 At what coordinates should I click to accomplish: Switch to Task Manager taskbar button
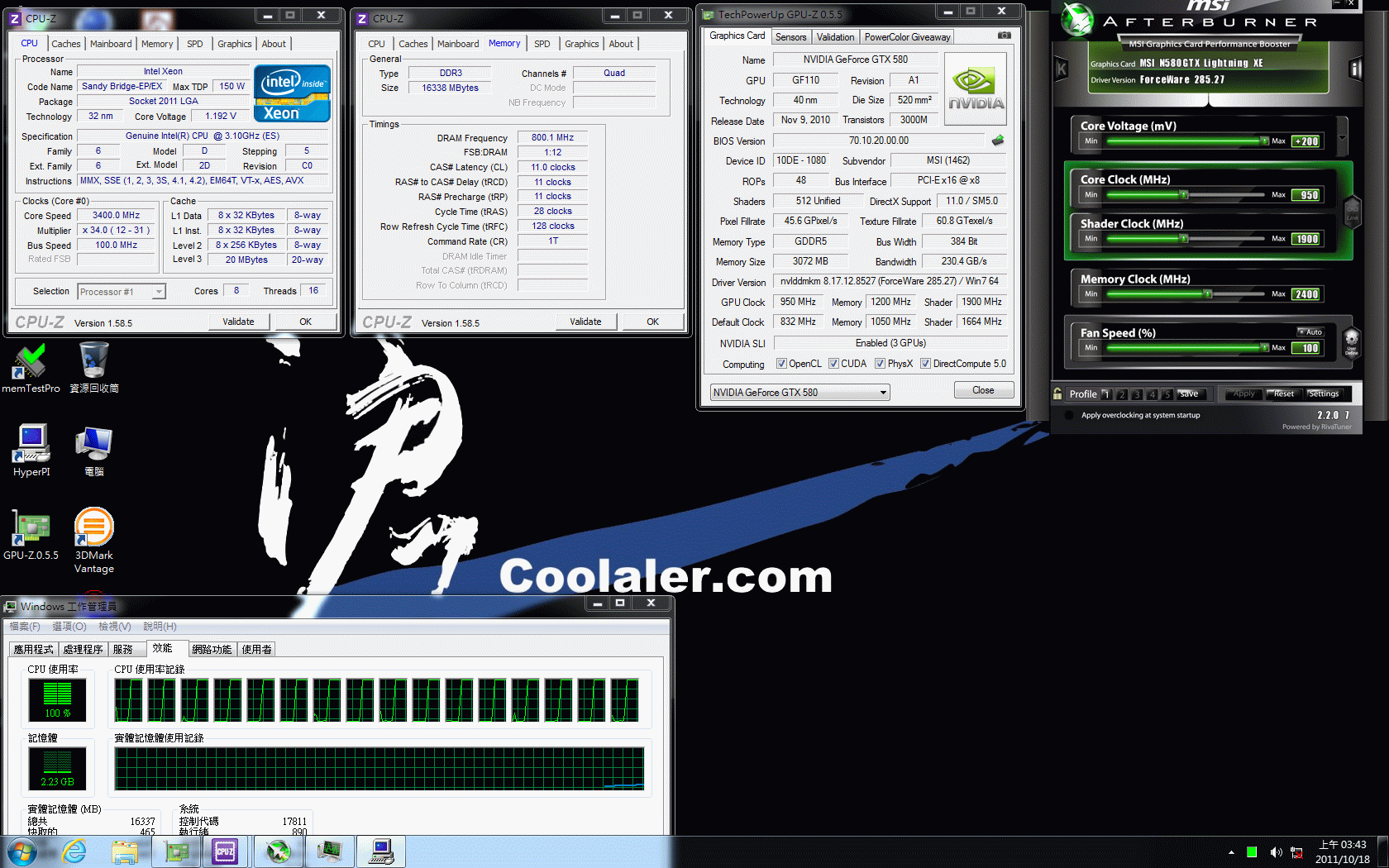(330, 851)
